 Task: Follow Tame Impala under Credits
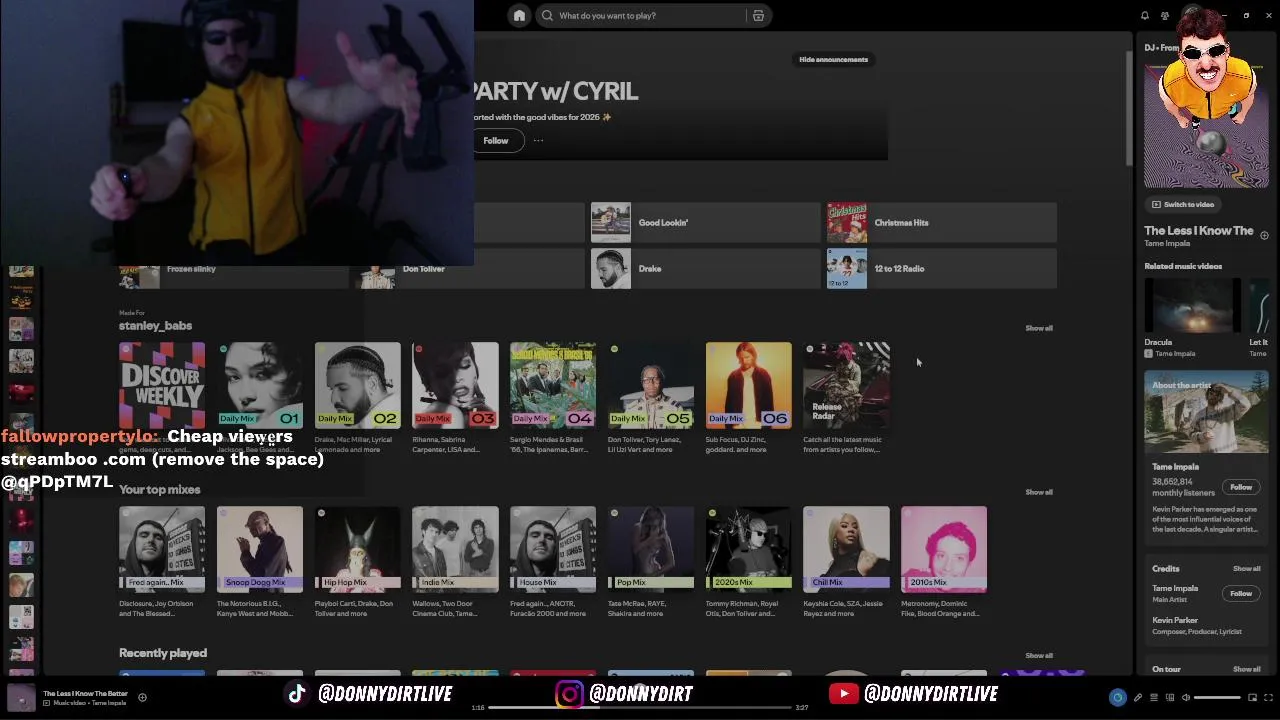click(x=1241, y=593)
